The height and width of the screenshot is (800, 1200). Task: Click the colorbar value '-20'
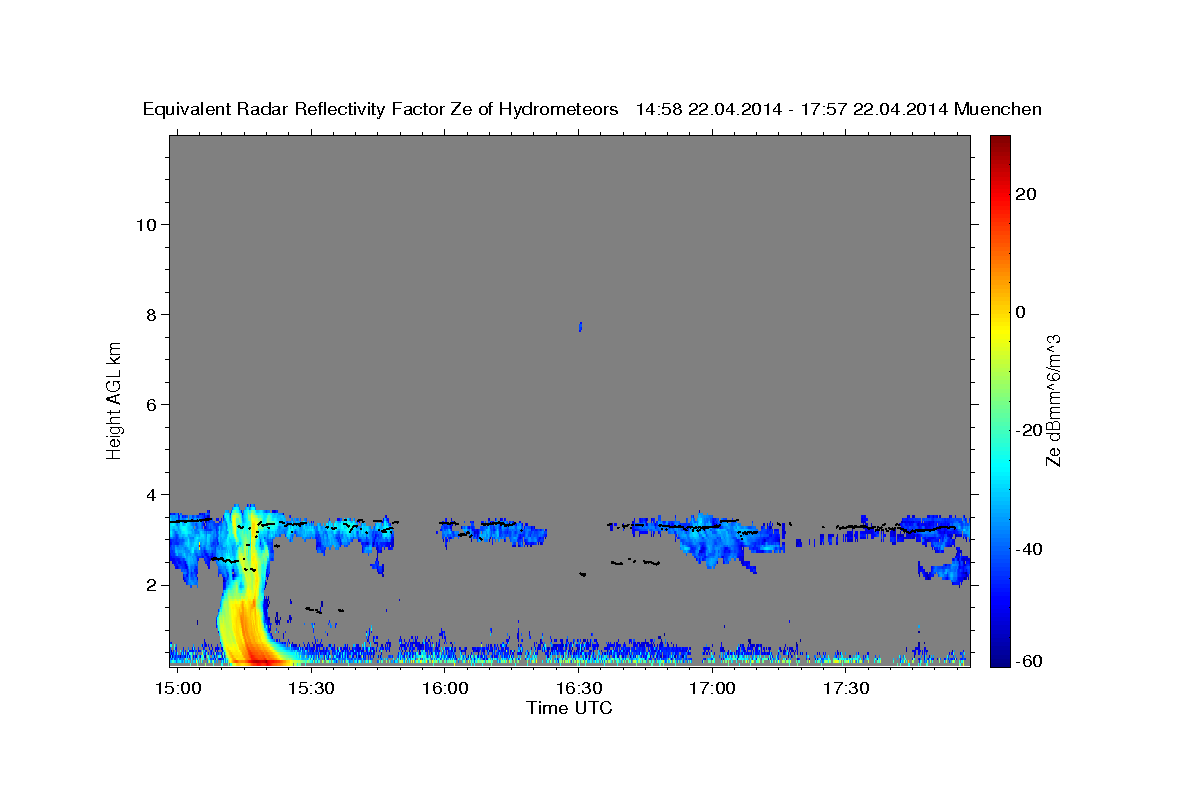(1029, 430)
